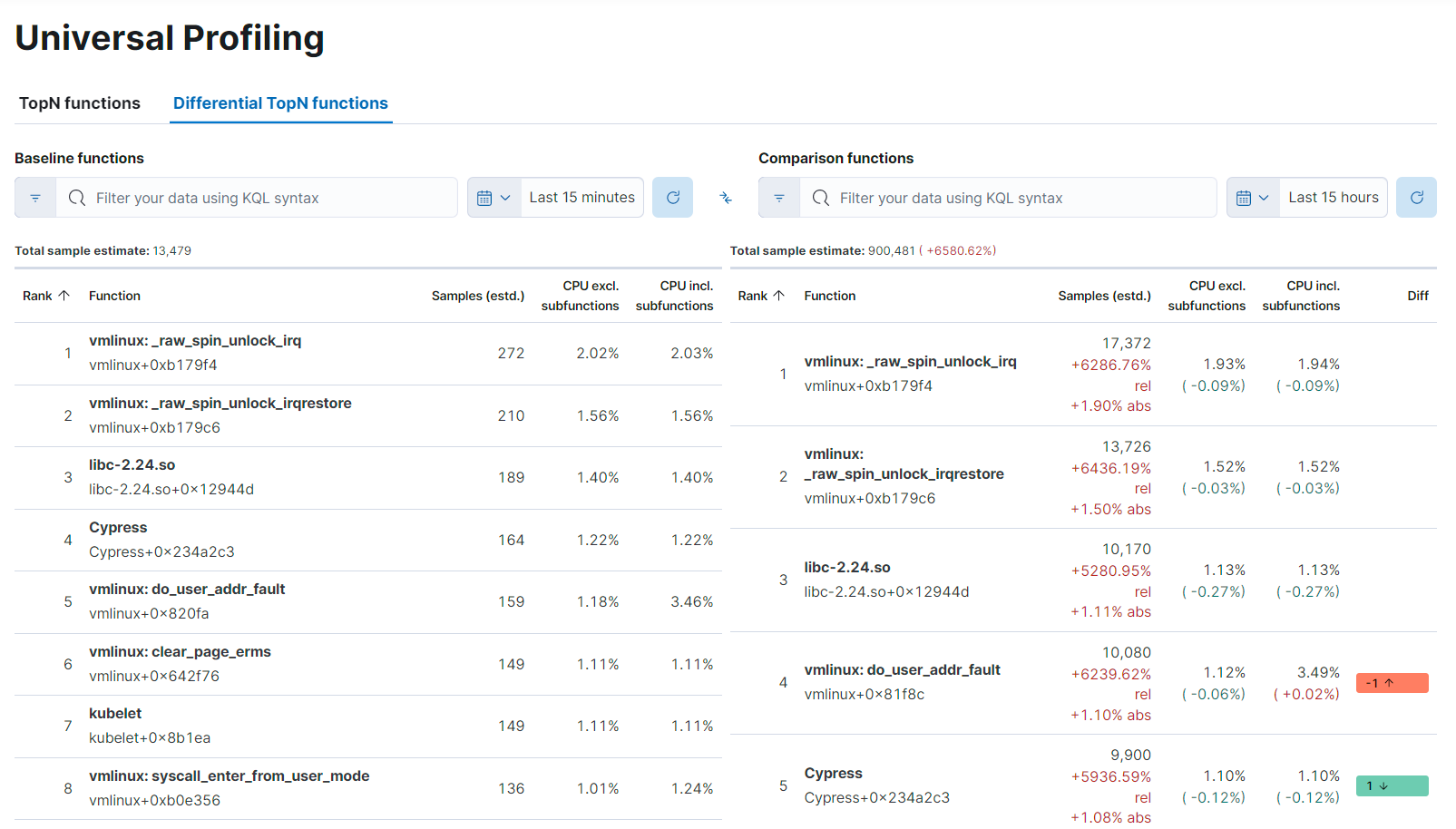Open the Last 15 hours time picker

tap(1333, 197)
